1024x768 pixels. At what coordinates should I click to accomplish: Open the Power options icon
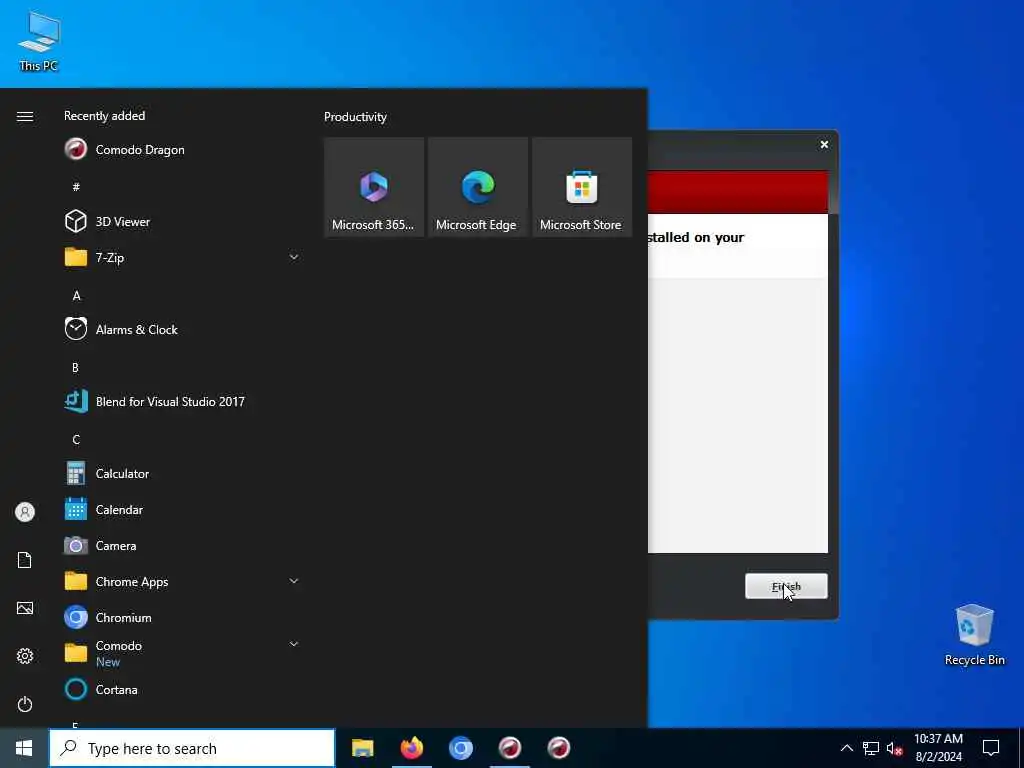coord(25,704)
